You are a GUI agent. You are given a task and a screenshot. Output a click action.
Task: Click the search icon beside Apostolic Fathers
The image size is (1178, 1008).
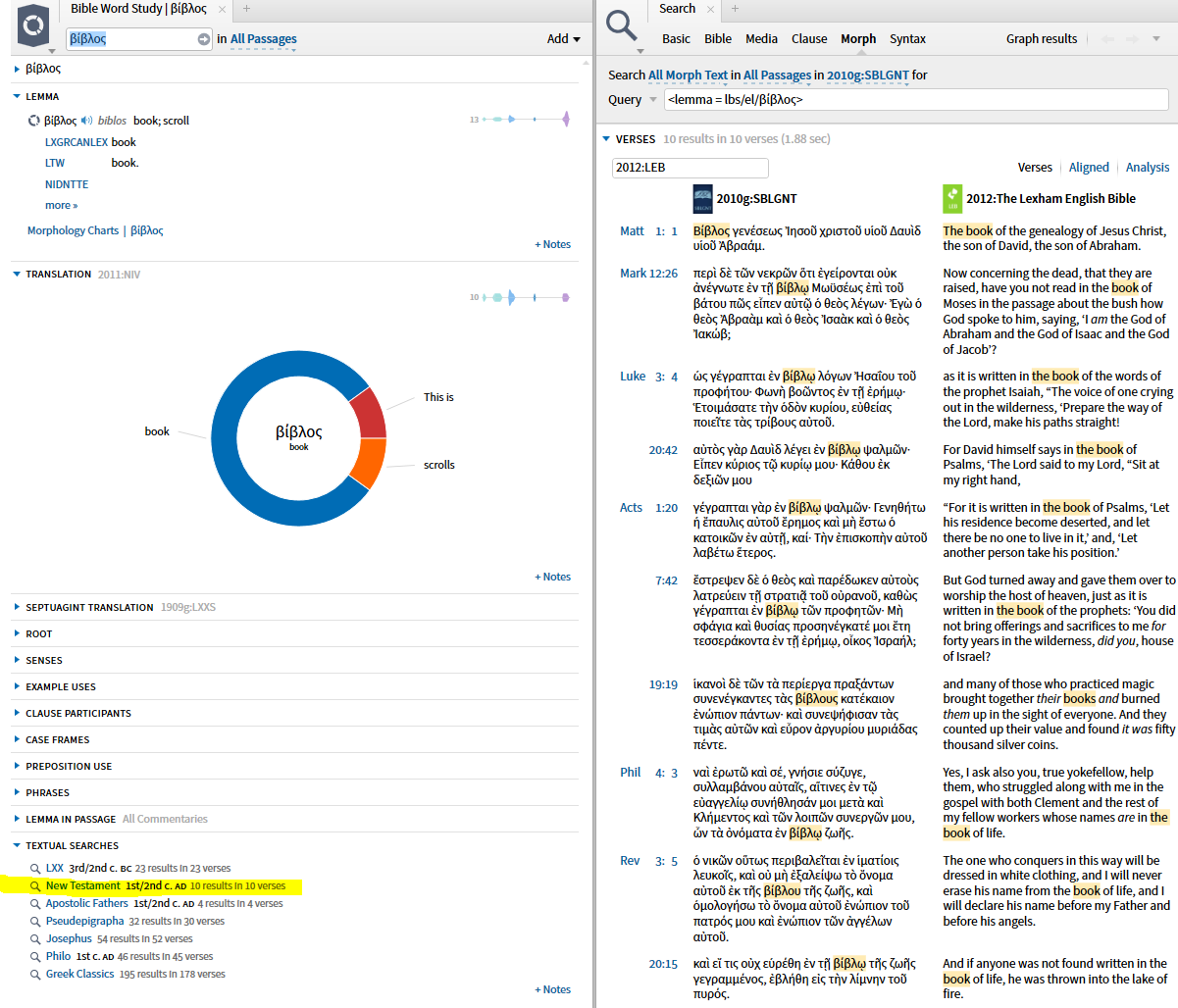(x=35, y=904)
